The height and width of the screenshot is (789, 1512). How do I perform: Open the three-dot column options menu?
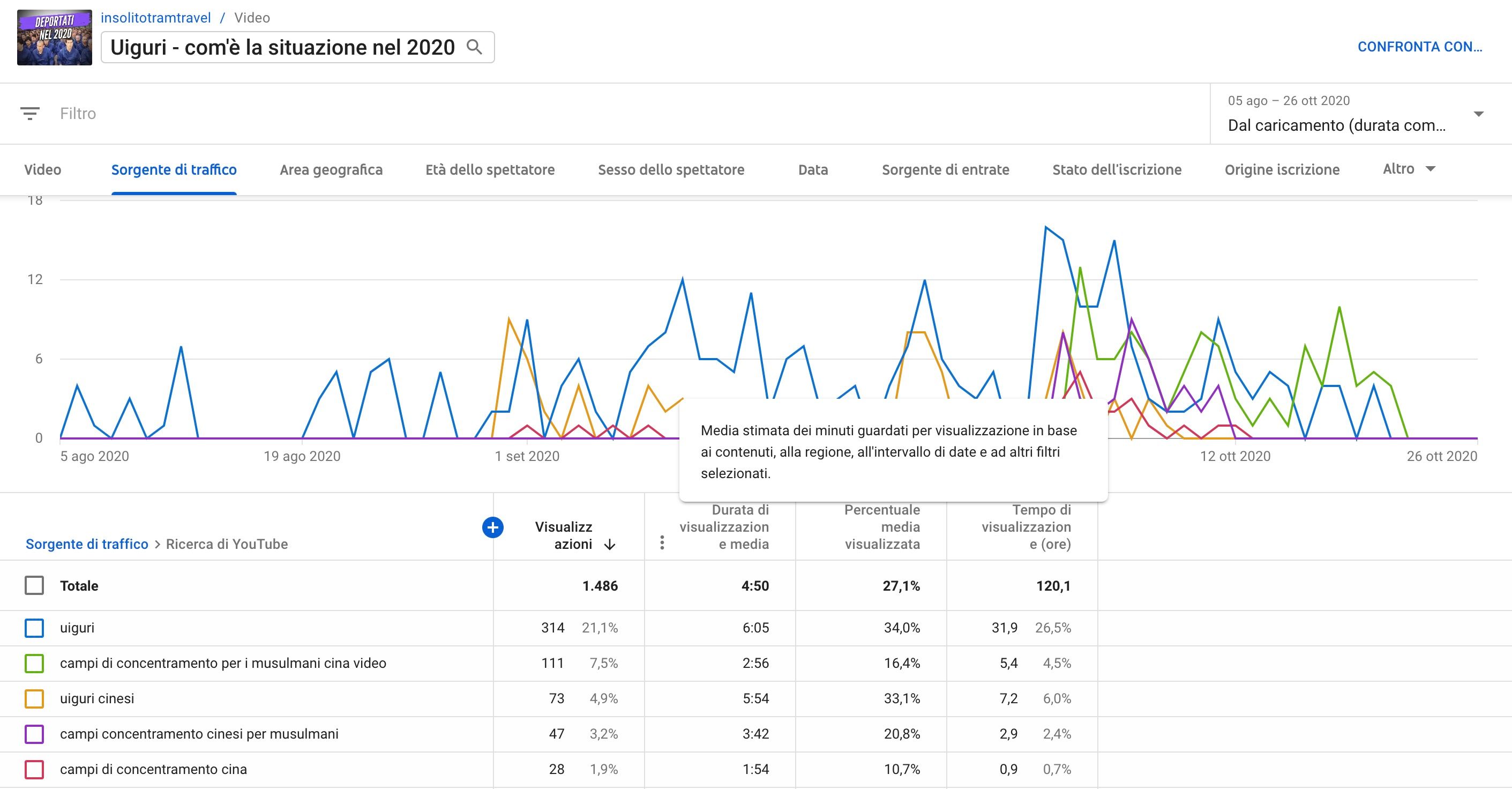click(x=662, y=543)
